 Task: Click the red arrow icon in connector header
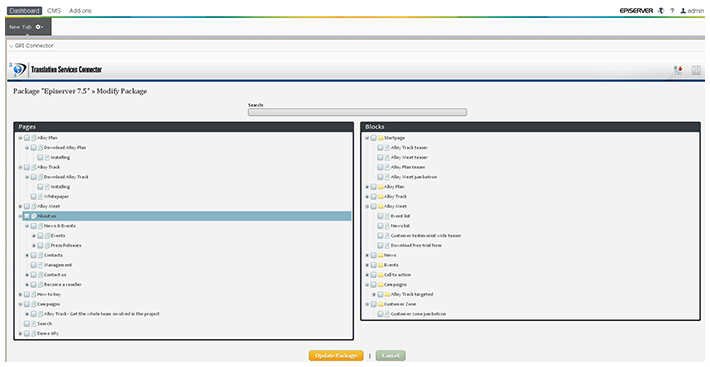678,70
